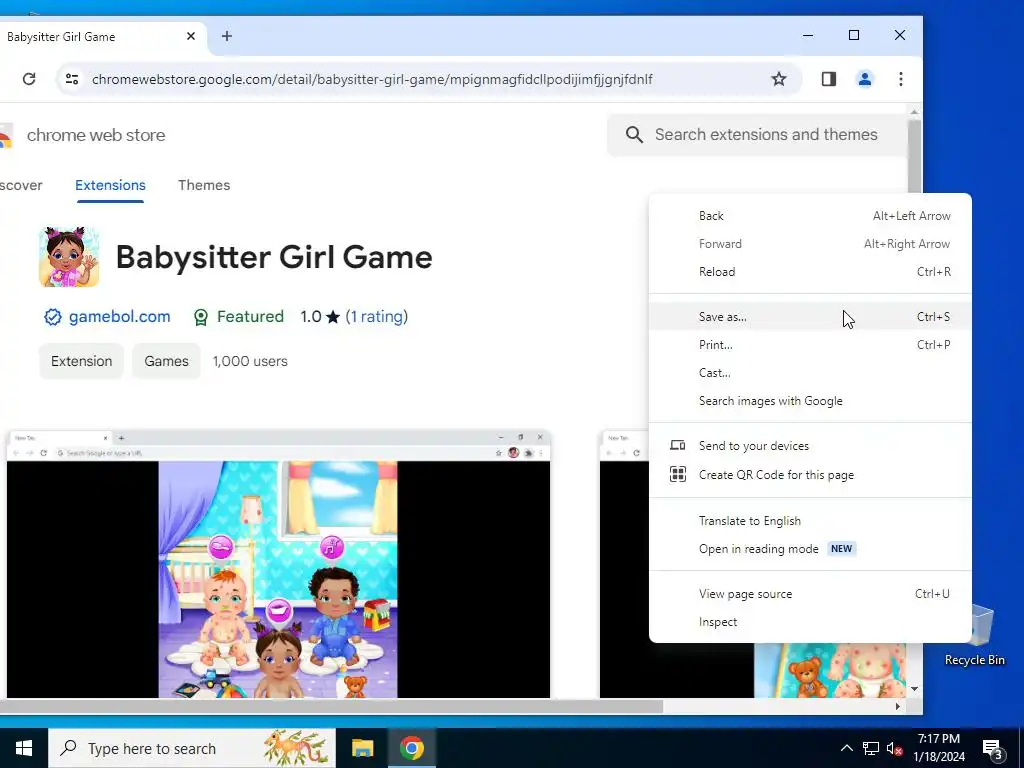Click the Featured badge icon
The height and width of the screenshot is (768, 1024).
point(201,317)
